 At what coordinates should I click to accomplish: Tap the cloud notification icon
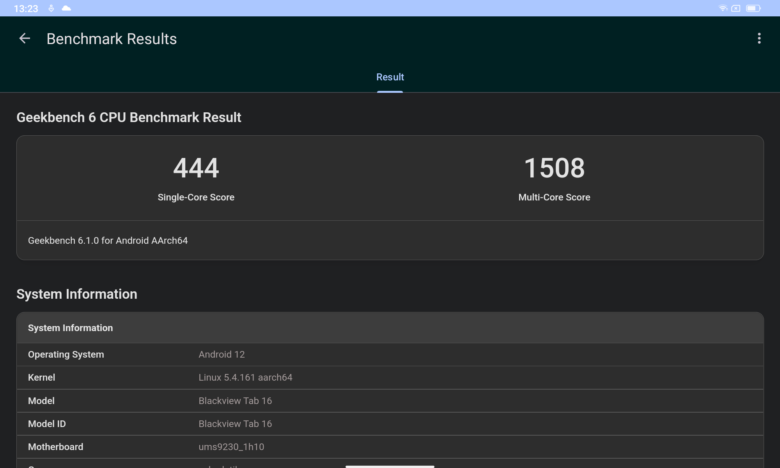(66, 8)
